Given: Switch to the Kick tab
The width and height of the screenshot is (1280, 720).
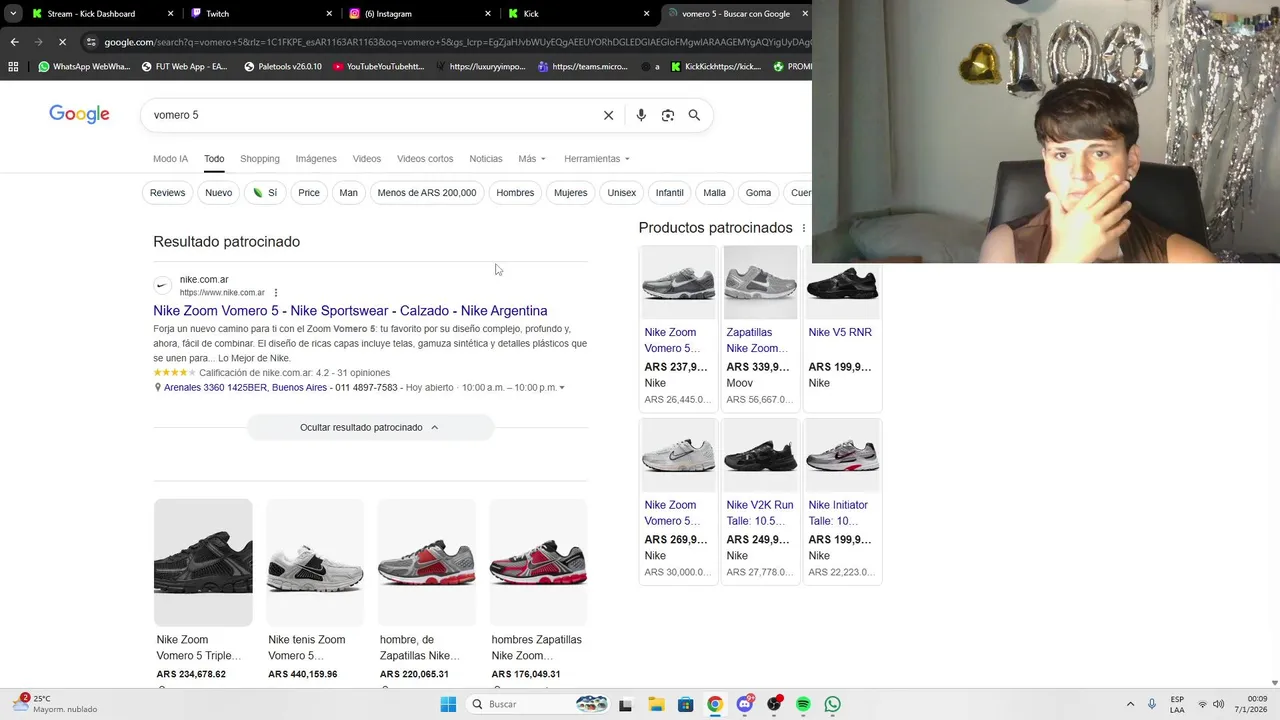Looking at the screenshot, I should click(x=580, y=14).
